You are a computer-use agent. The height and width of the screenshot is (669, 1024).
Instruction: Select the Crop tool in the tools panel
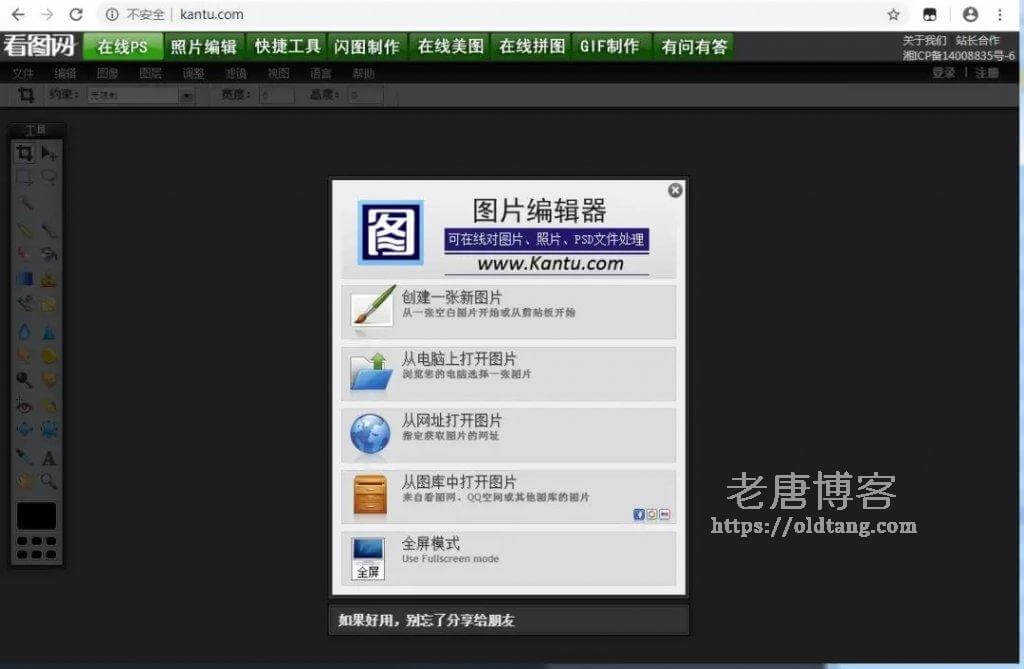pos(24,153)
